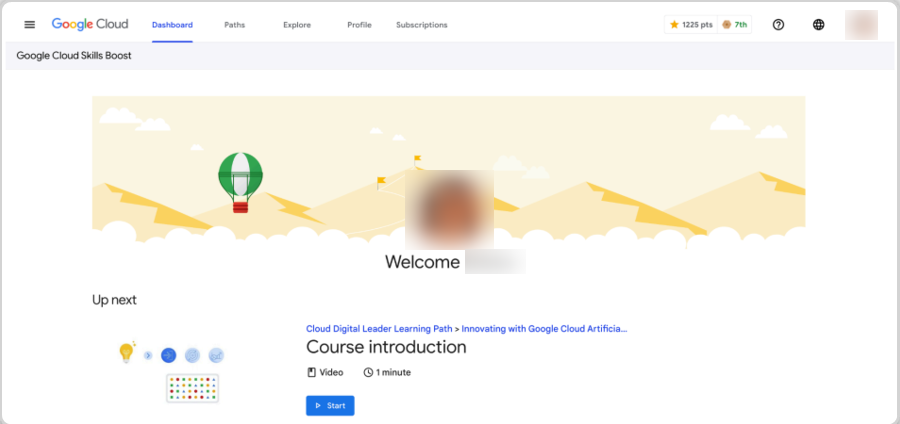Open the blurred account avatar in header
Viewport: 900px width, 424px height.
click(x=861, y=25)
